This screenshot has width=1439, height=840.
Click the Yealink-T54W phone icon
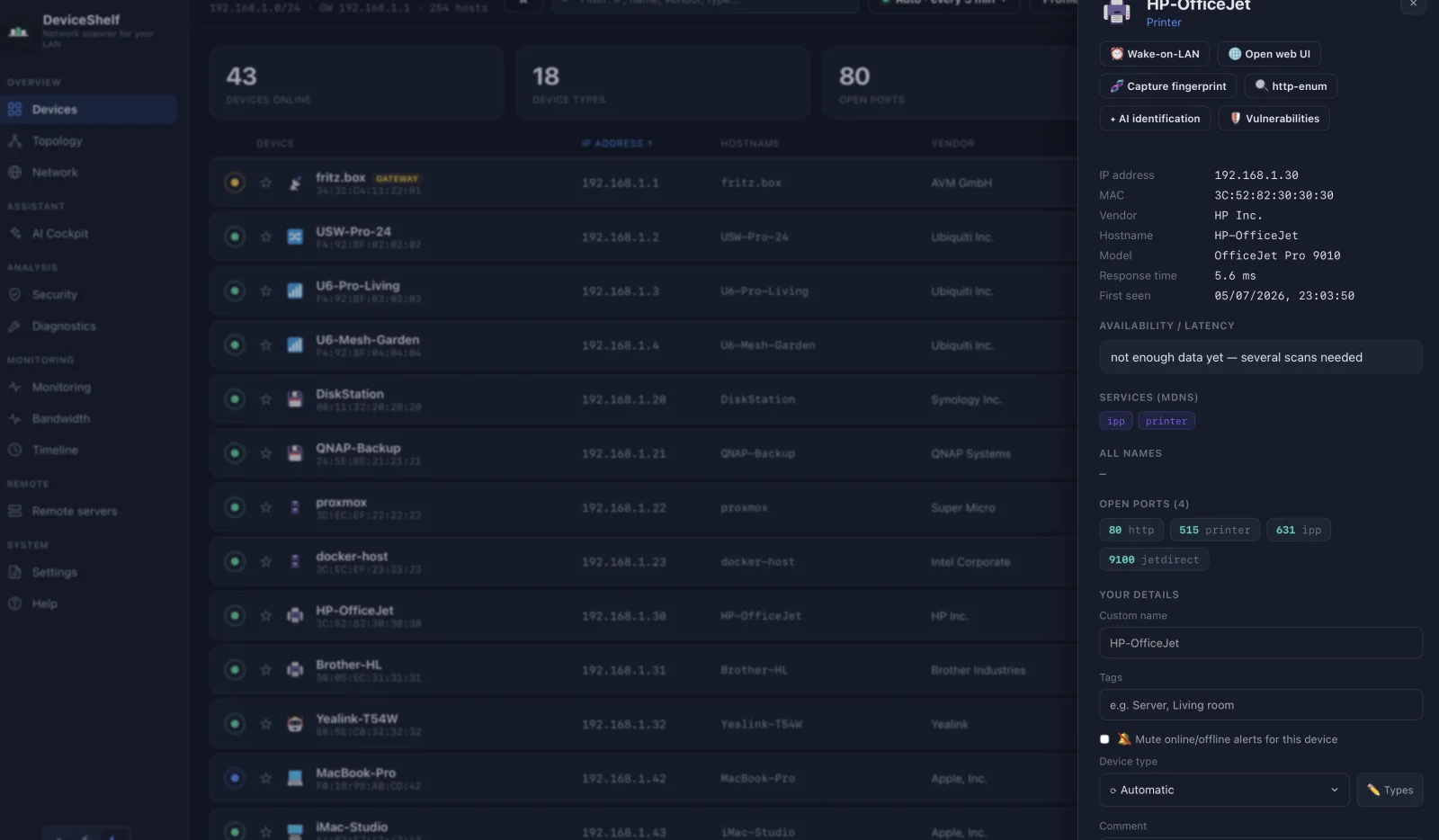click(295, 724)
